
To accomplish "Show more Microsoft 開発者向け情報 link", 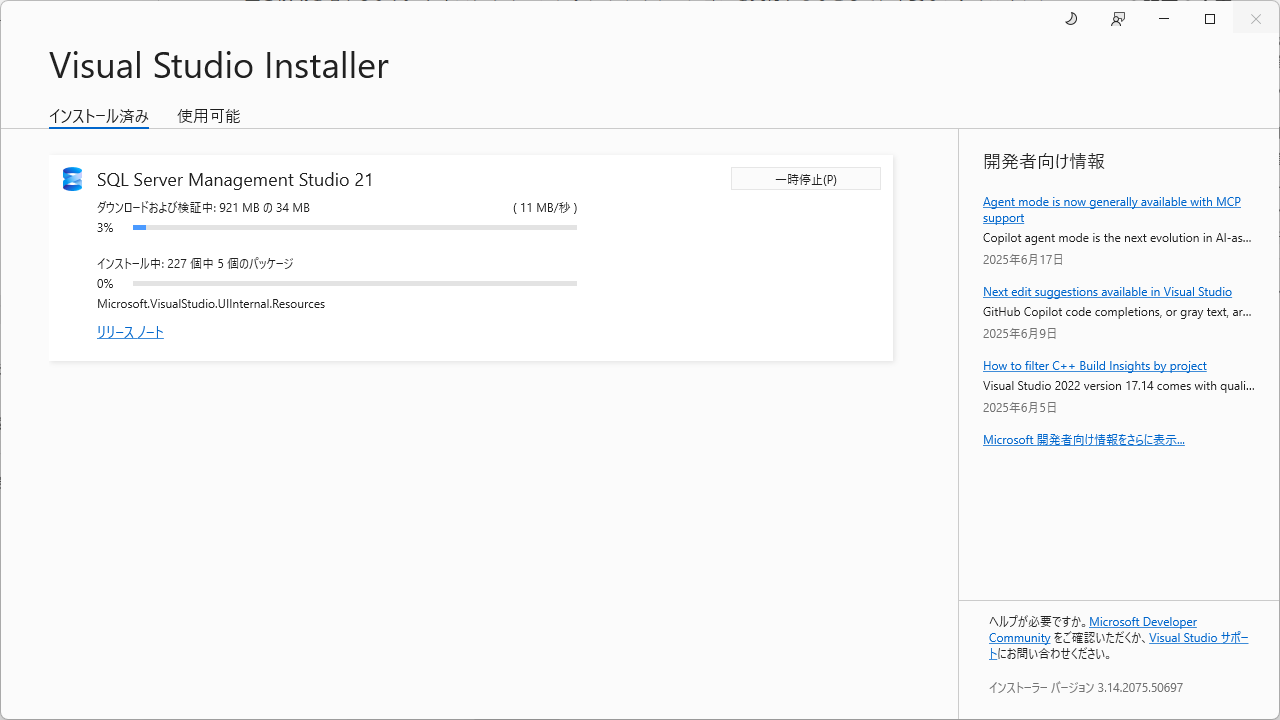I will point(1083,440).
